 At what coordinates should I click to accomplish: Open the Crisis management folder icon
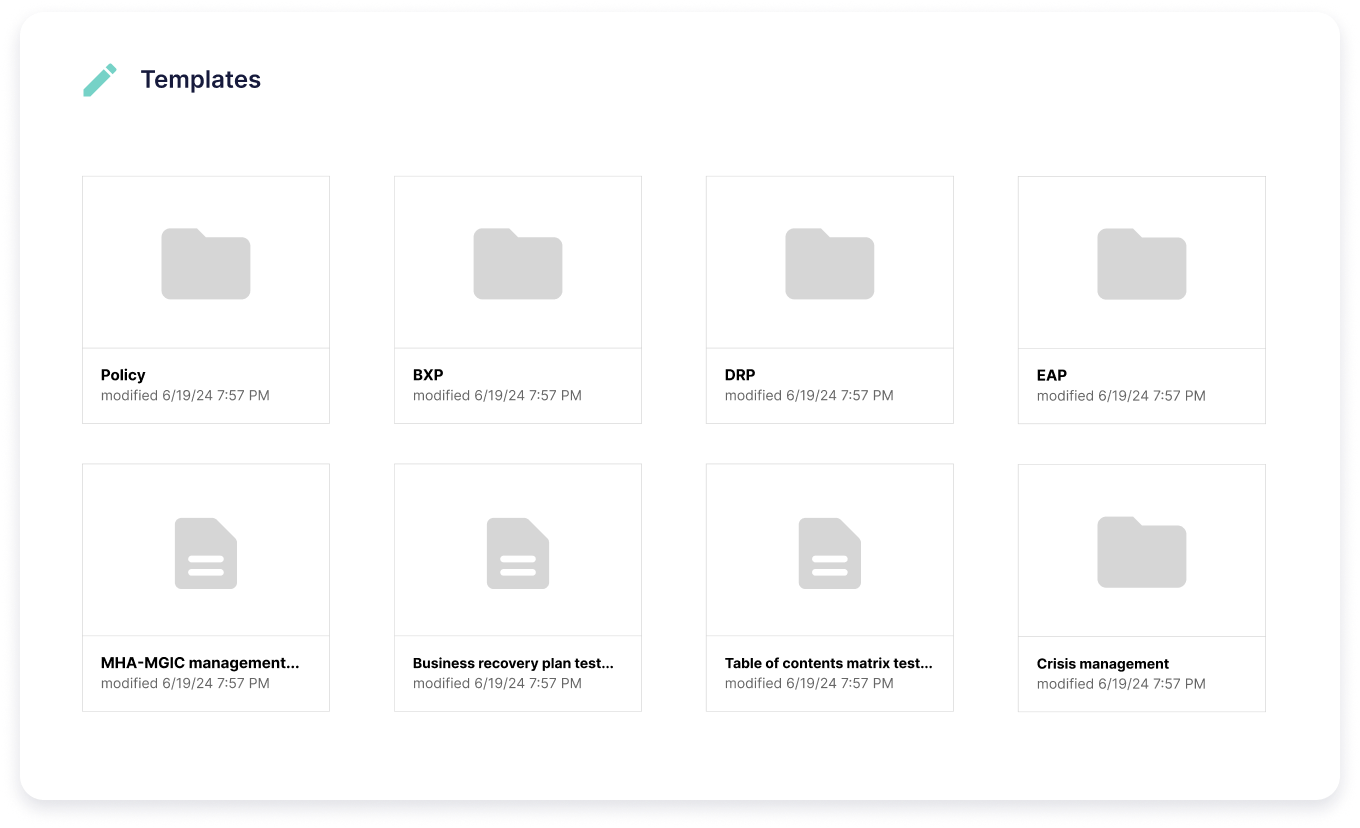(x=1142, y=552)
